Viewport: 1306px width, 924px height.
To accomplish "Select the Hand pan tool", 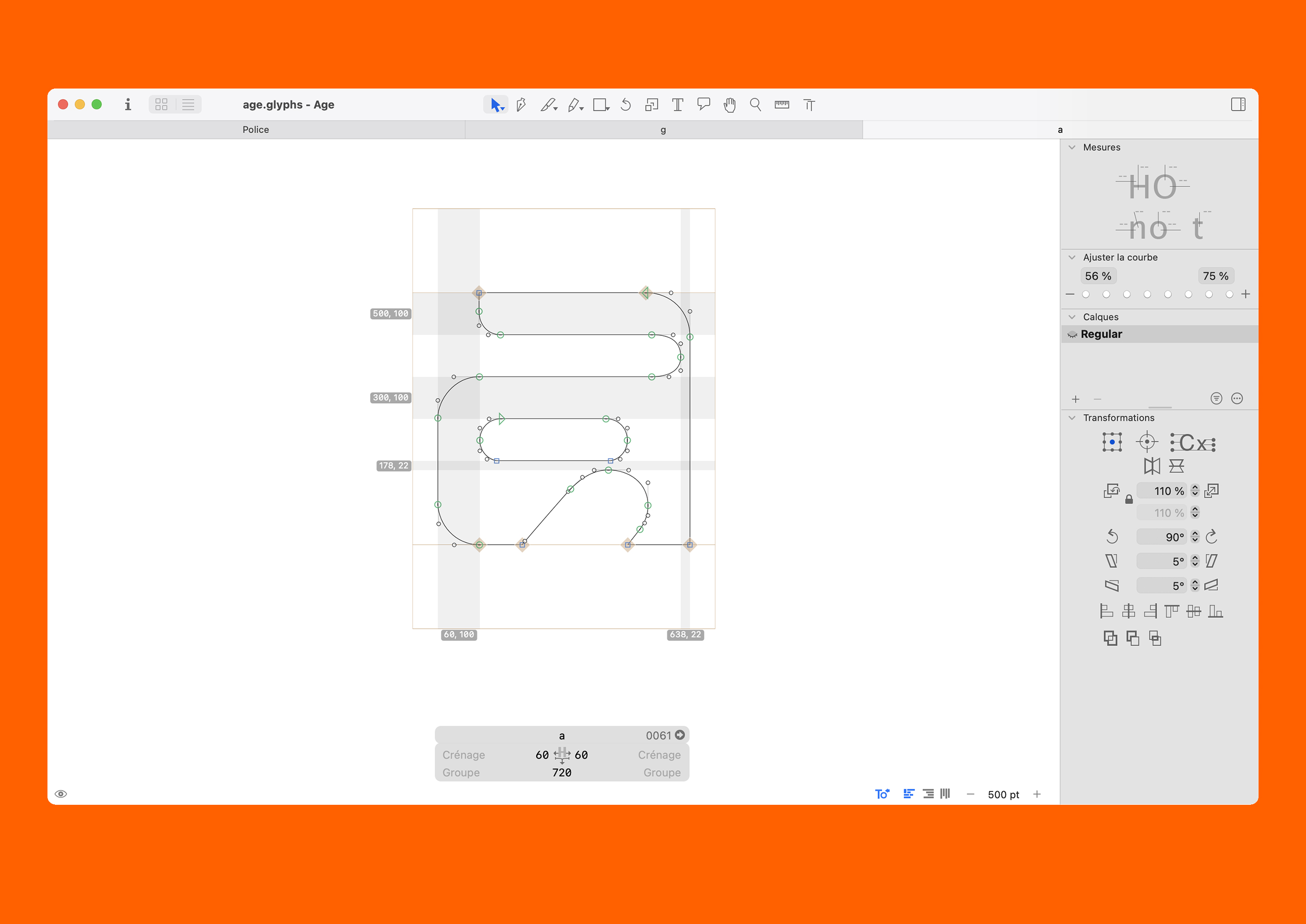I will tap(729, 105).
